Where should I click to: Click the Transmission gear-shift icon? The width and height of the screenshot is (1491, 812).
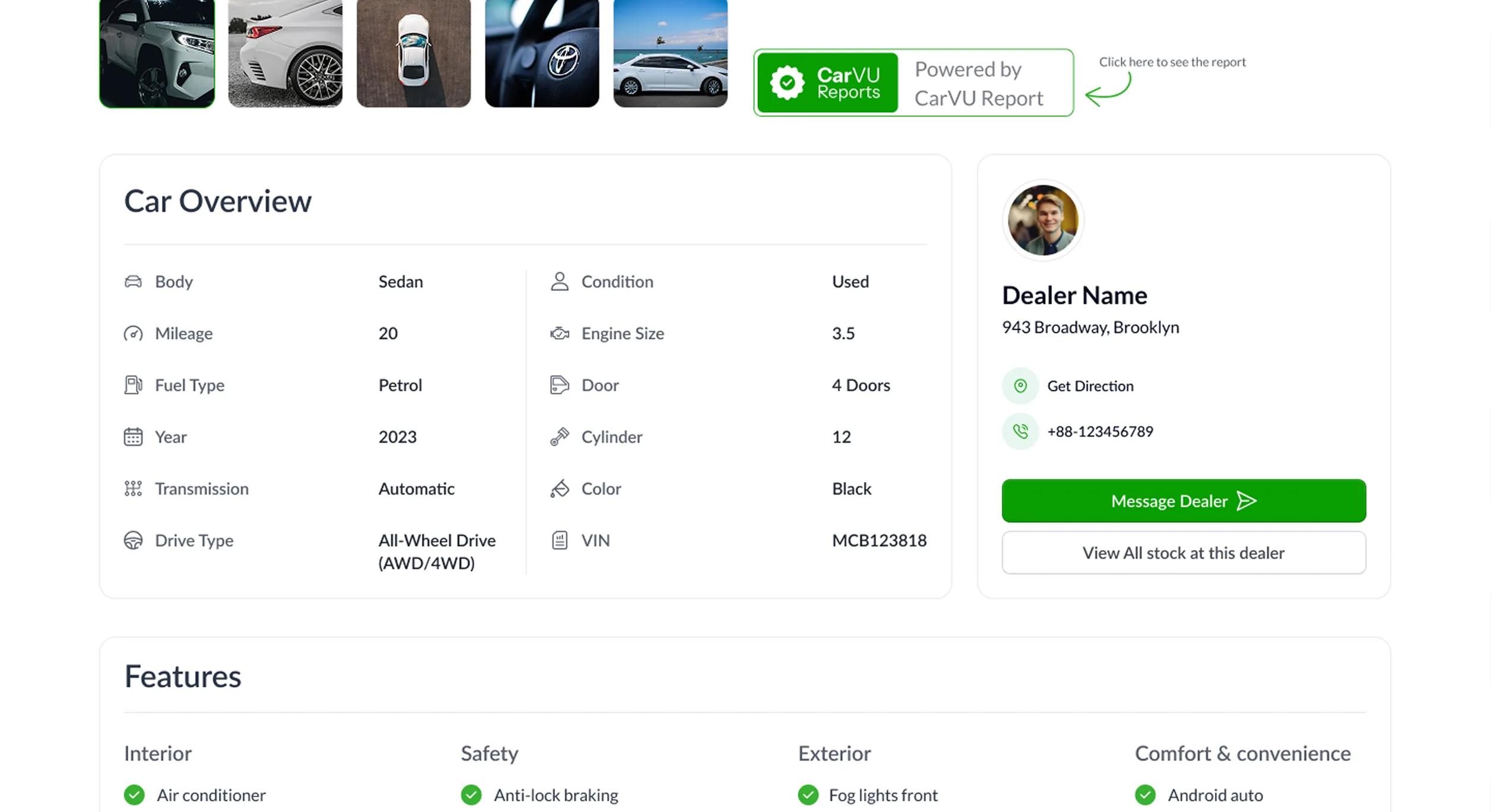coord(133,489)
